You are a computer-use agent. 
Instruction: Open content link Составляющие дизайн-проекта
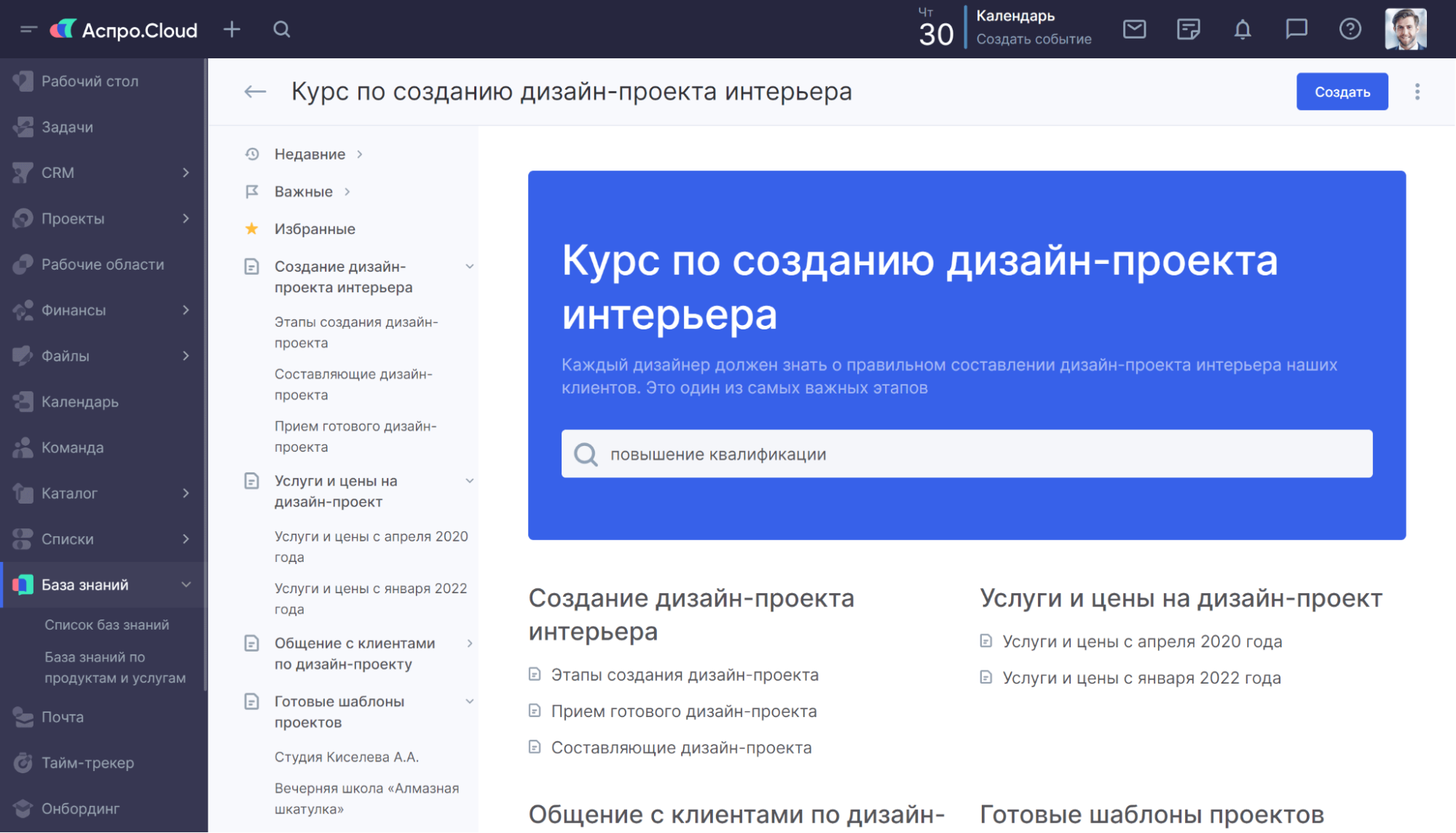pos(681,748)
